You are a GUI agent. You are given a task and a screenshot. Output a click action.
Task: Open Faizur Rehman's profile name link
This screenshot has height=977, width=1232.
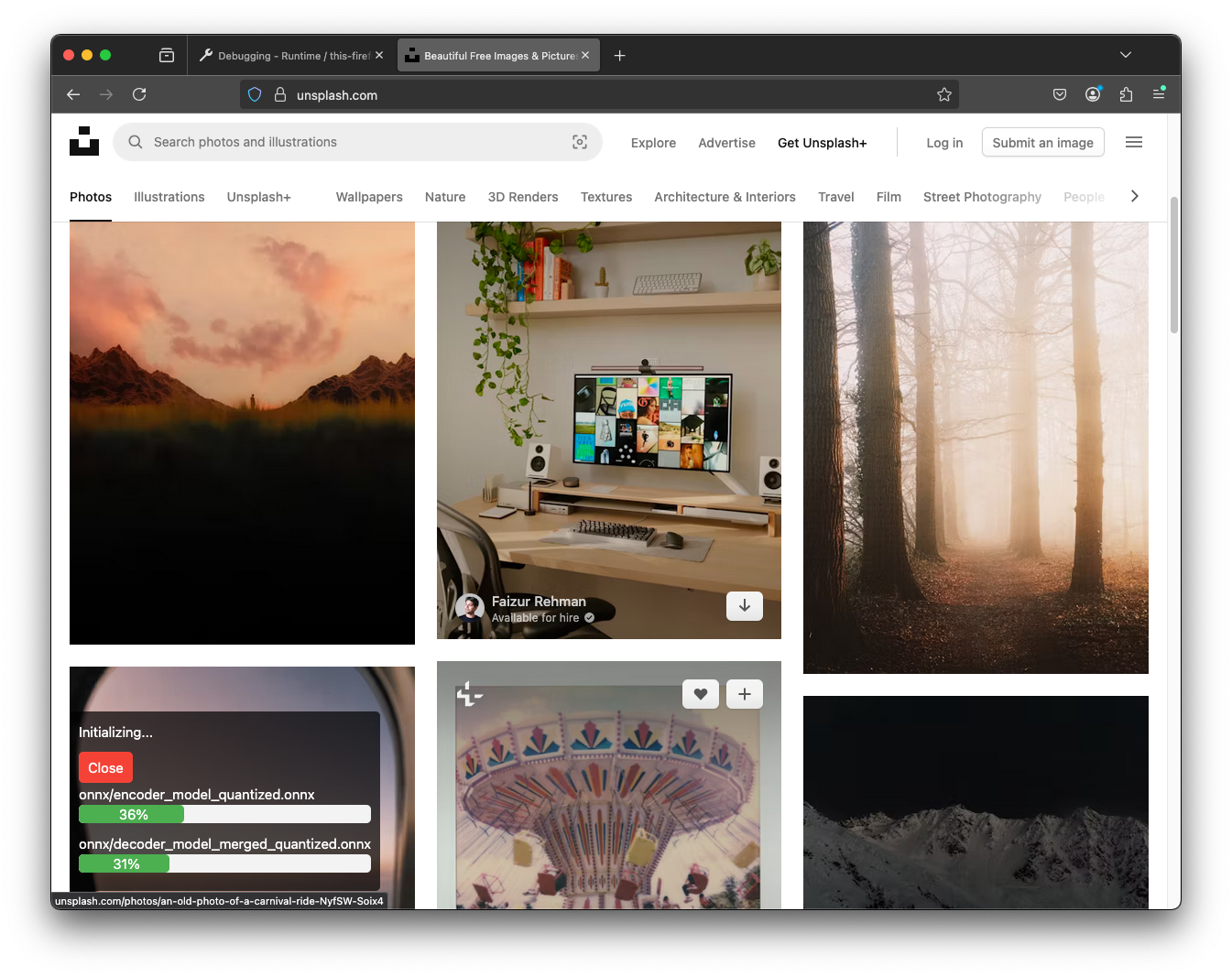point(539,601)
